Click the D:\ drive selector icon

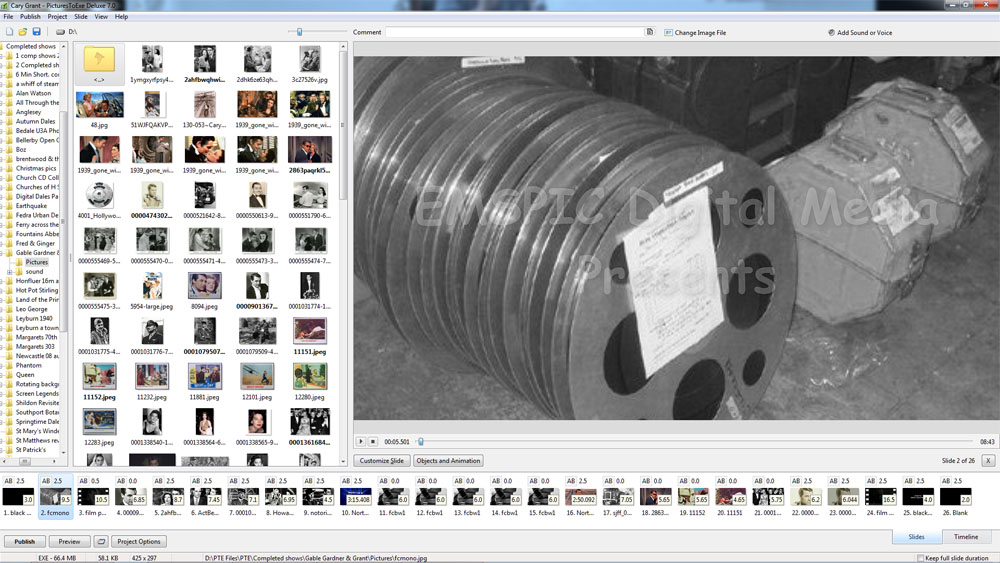60,31
